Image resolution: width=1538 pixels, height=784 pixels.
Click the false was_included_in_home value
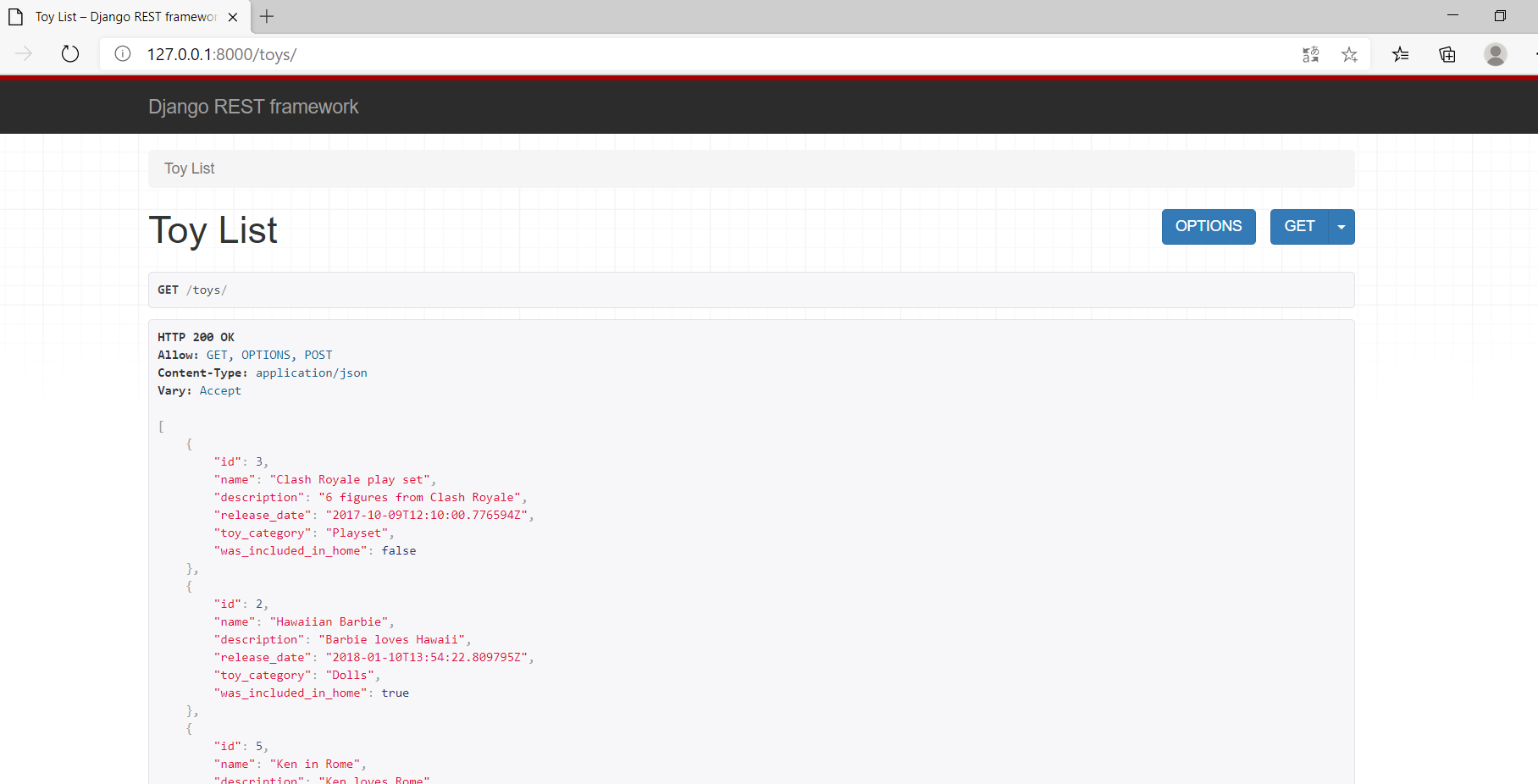pyautogui.click(x=399, y=550)
